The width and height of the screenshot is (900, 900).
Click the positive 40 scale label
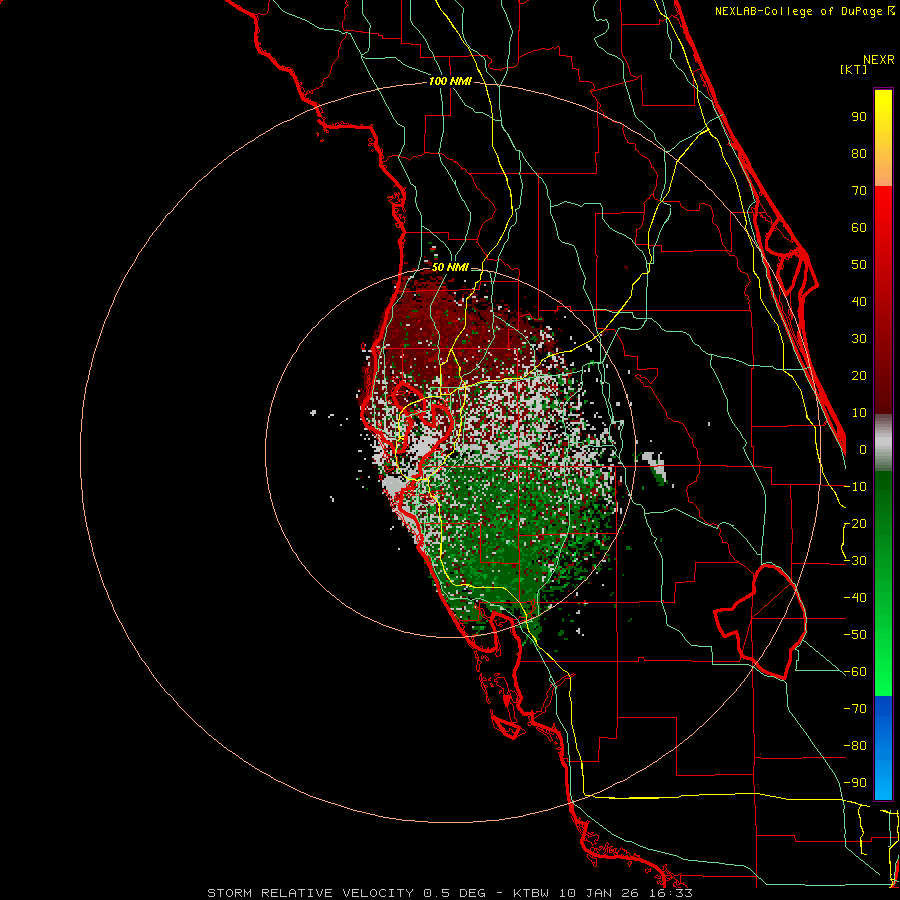click(x=859, y=302)
